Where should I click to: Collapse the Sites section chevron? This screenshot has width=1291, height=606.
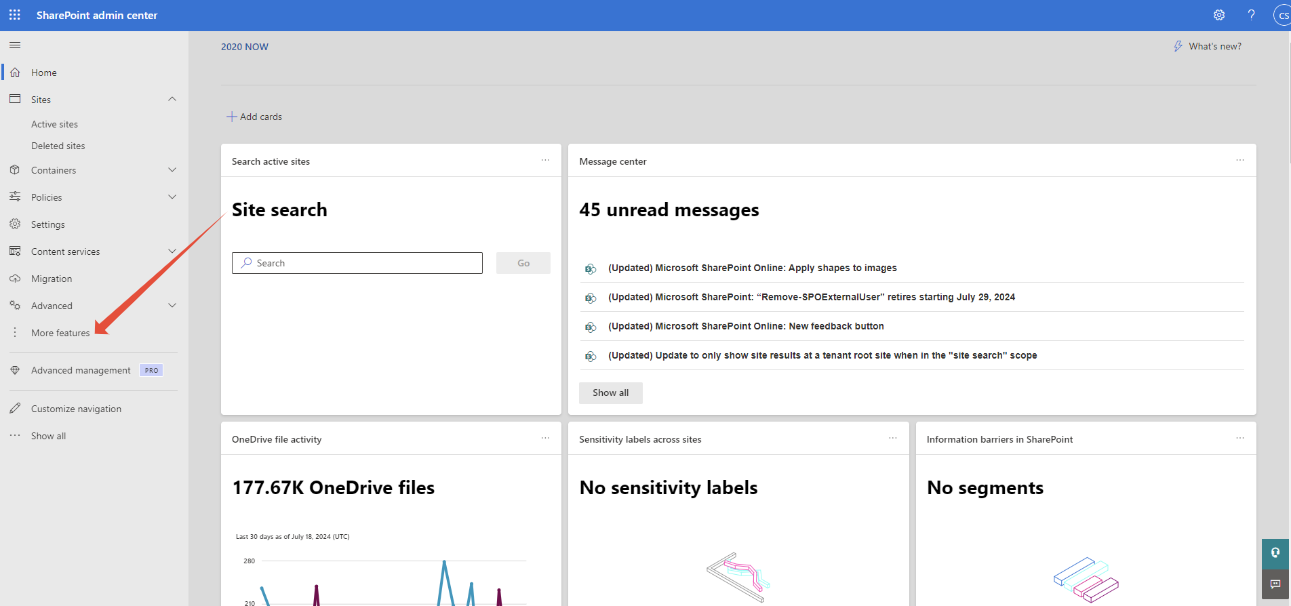click(x=172, y=99)
